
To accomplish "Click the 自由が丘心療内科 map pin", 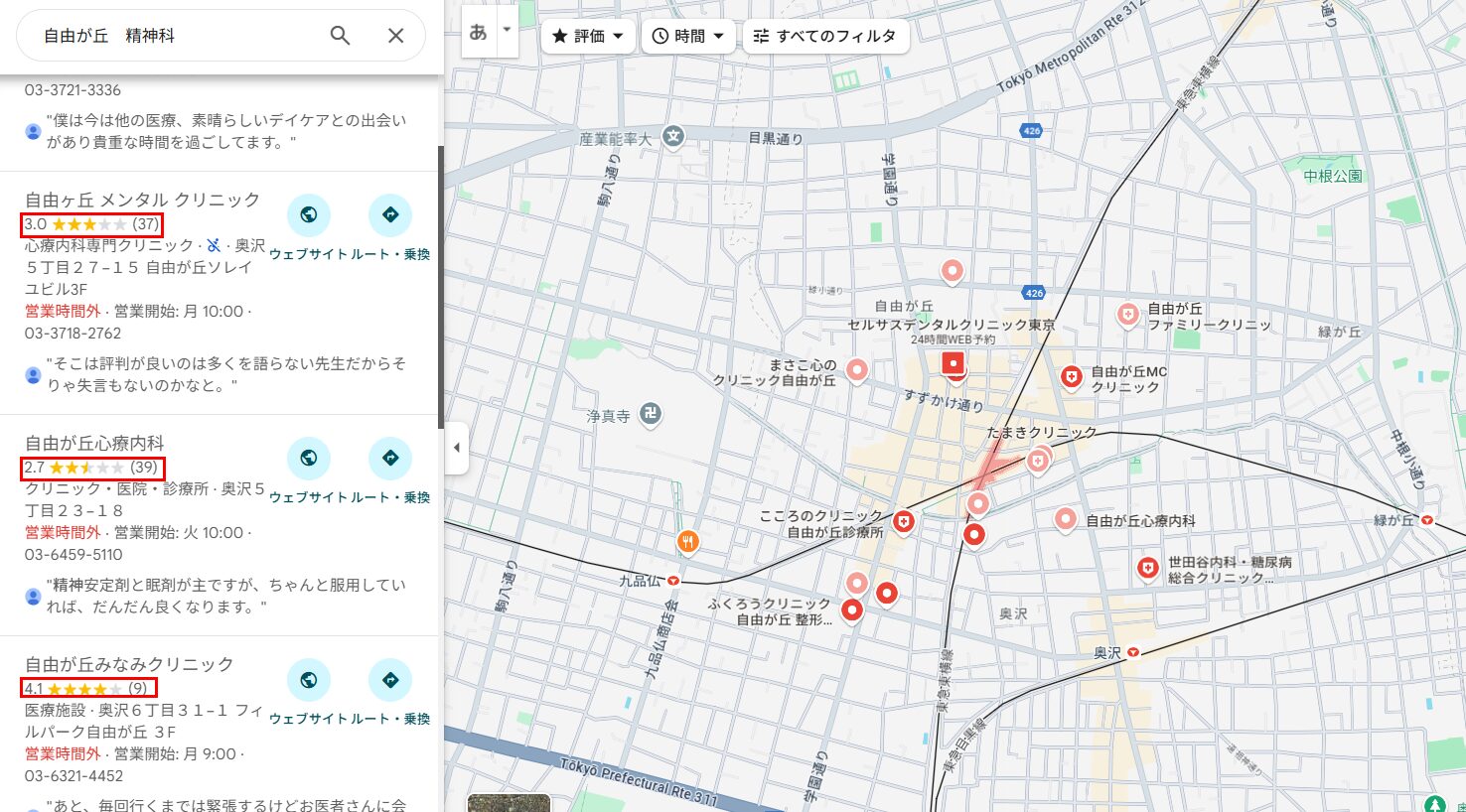I will tap(1065, 519).
